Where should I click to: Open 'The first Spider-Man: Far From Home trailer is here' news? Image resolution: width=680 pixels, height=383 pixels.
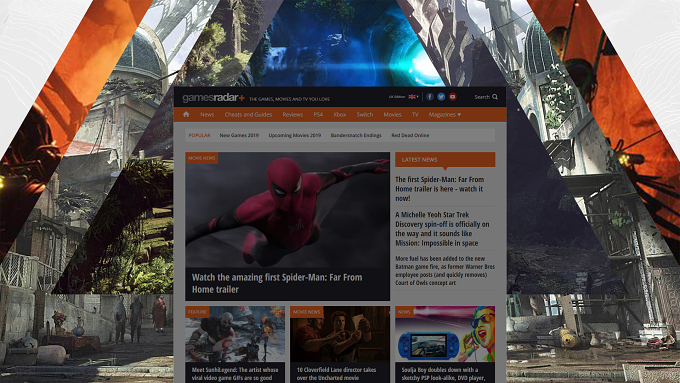[x=439, y=189]
